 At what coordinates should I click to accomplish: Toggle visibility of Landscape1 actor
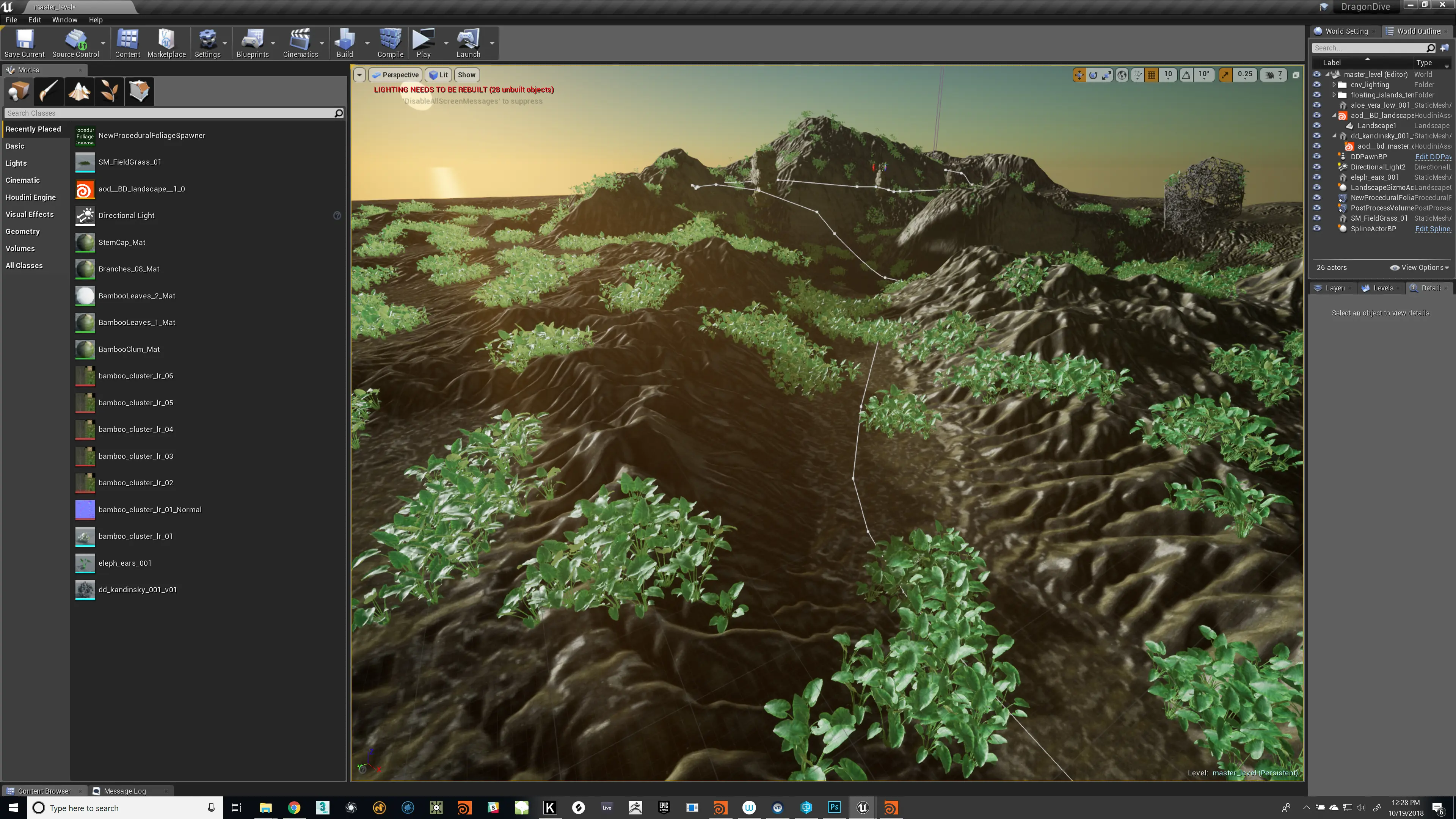(1317, 126)
